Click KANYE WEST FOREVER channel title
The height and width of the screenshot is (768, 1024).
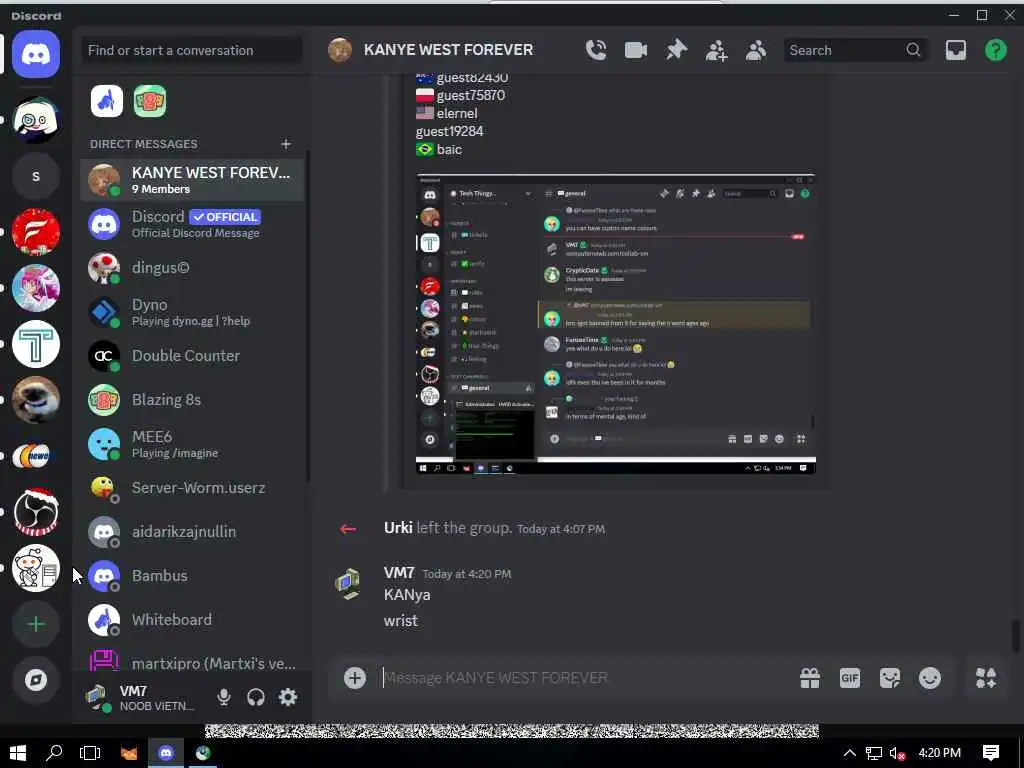pos(448,50)
